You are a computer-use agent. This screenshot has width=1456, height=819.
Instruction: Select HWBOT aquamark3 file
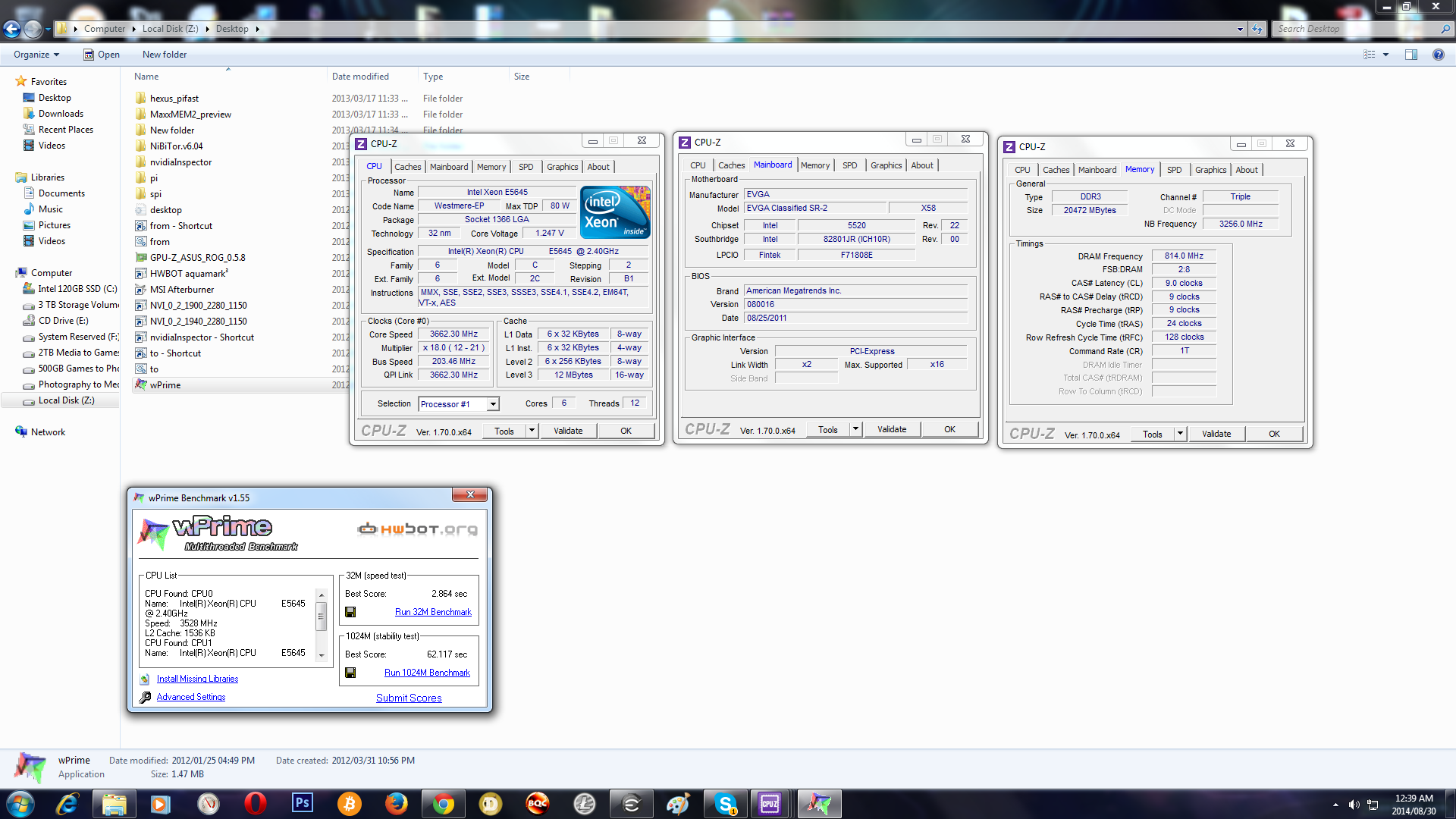coord(189,274)
